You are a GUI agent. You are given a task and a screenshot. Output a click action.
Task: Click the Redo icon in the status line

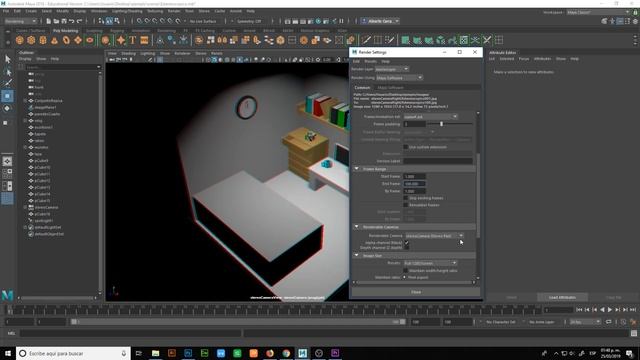(x=80, y=21)
